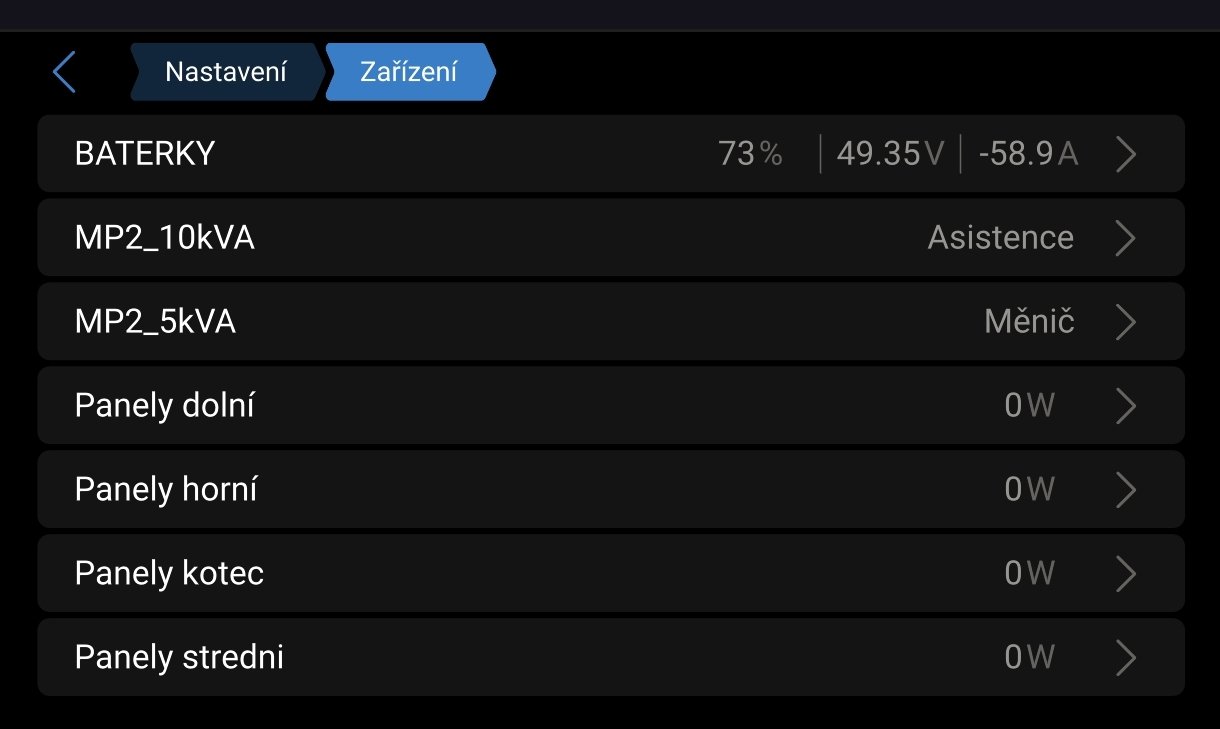The height and width of the screenshot is (729, 1220).
Task: Open Panely horní device label
Action: [166, 489]
